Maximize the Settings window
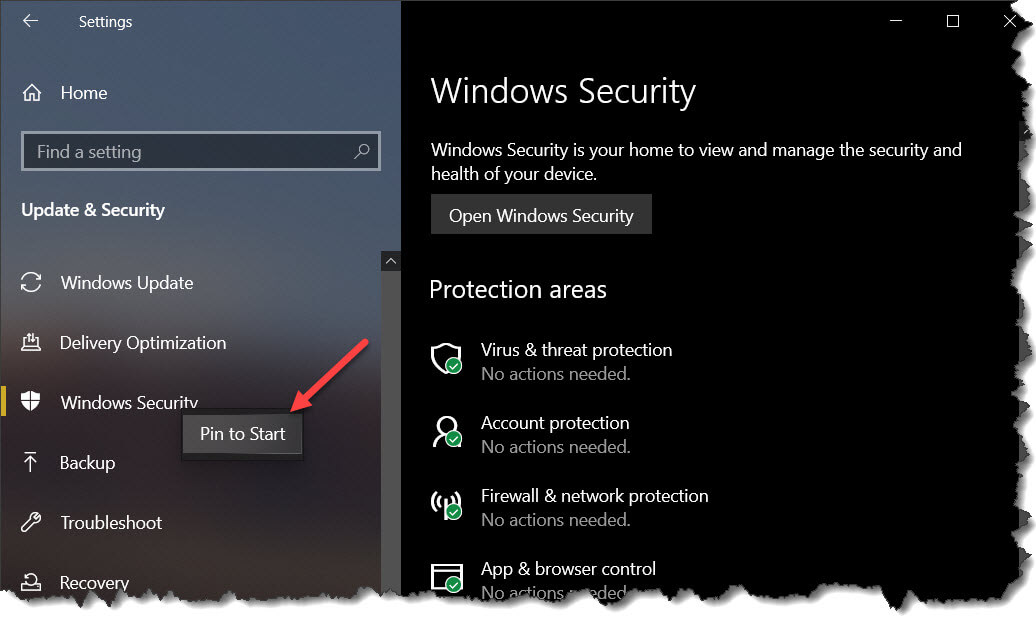This screenshot has height=618, width=1036. [953, 21]
